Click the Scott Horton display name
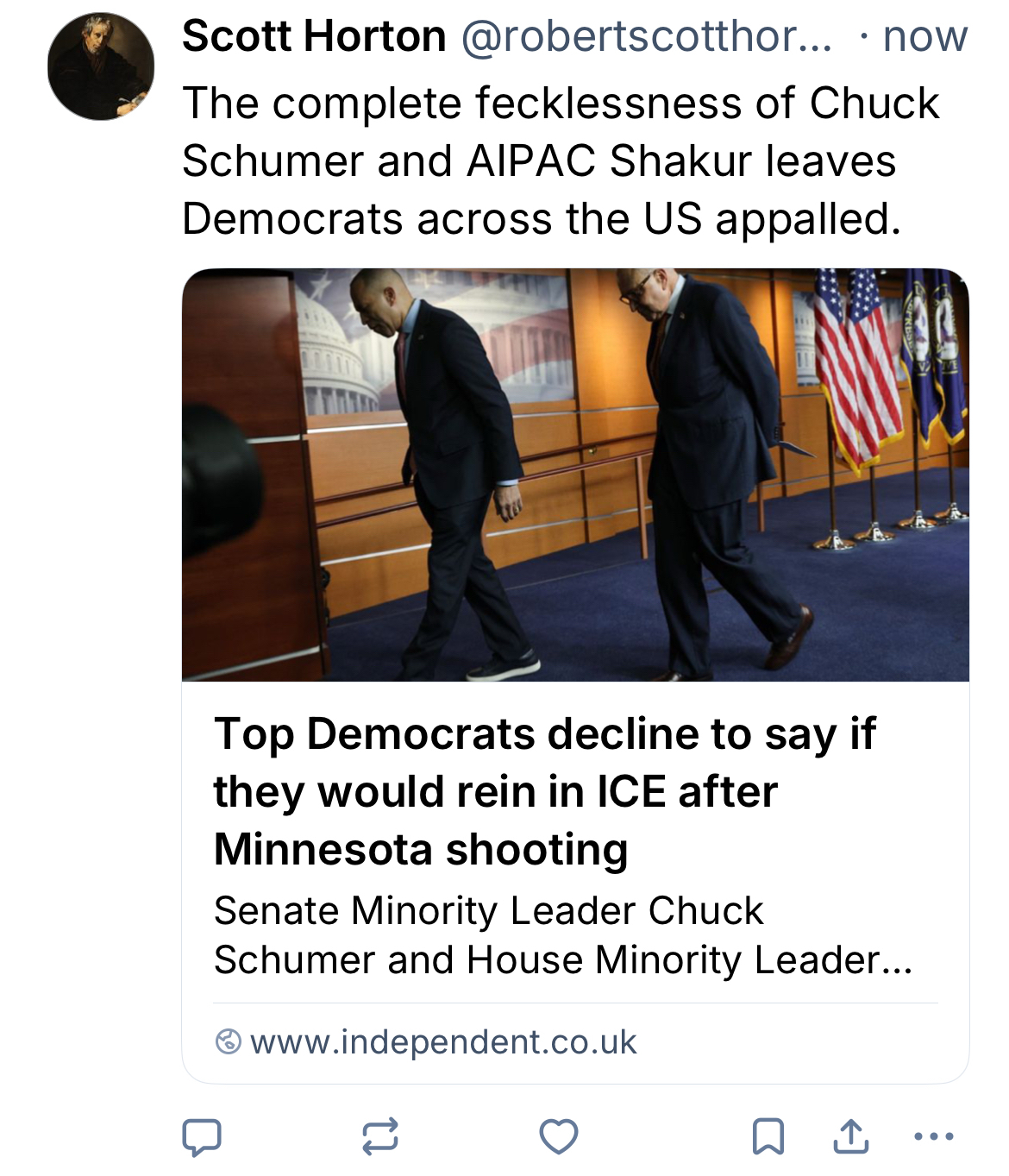Image resolution: width=1009 pixels, height=1176 pixels. coord(314,36)
